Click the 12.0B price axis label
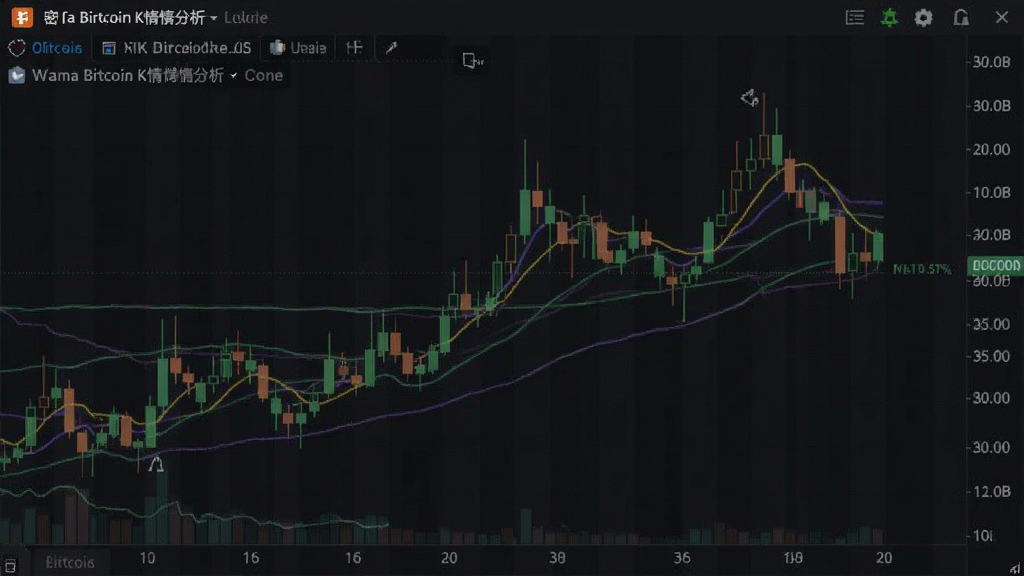Viewport: 1024px width, 576px height. click(x=992, y=492)
